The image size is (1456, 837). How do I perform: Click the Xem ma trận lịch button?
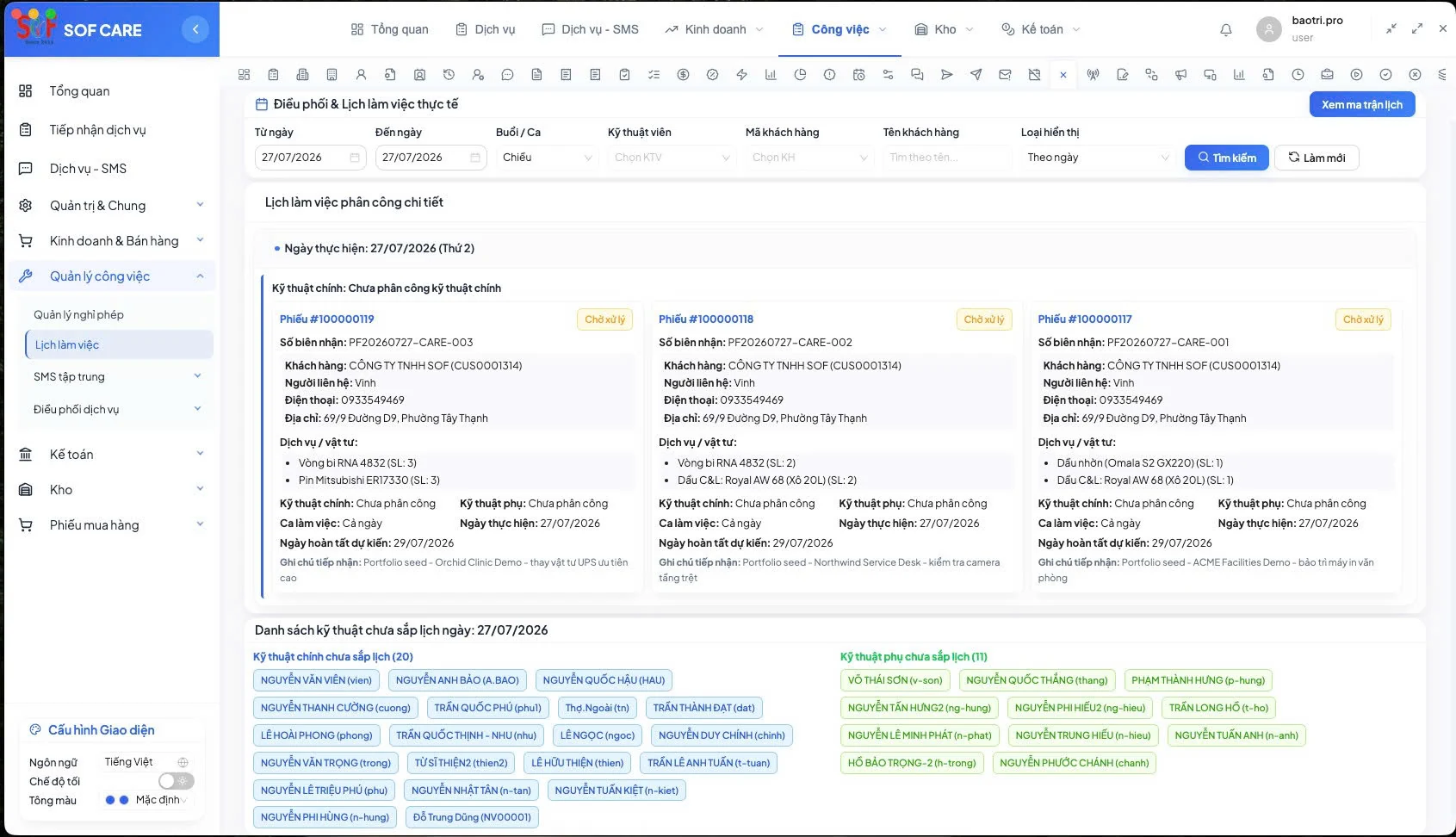pyautogui.click(x=1362, y=104)
